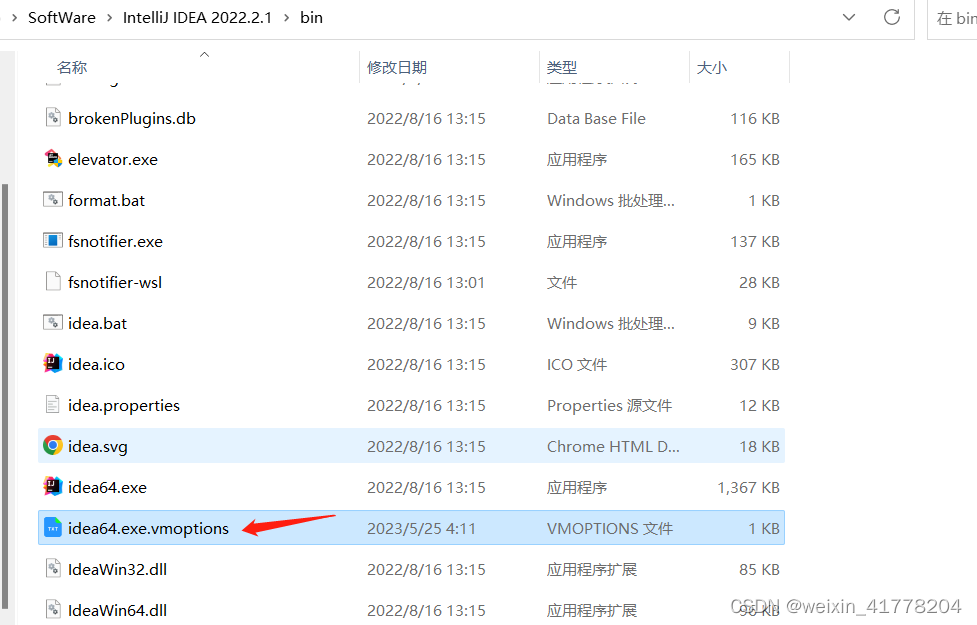Select the IdeaWin64.dll extension file
Viewport: 977px width, 625px height.
[119, 610]
